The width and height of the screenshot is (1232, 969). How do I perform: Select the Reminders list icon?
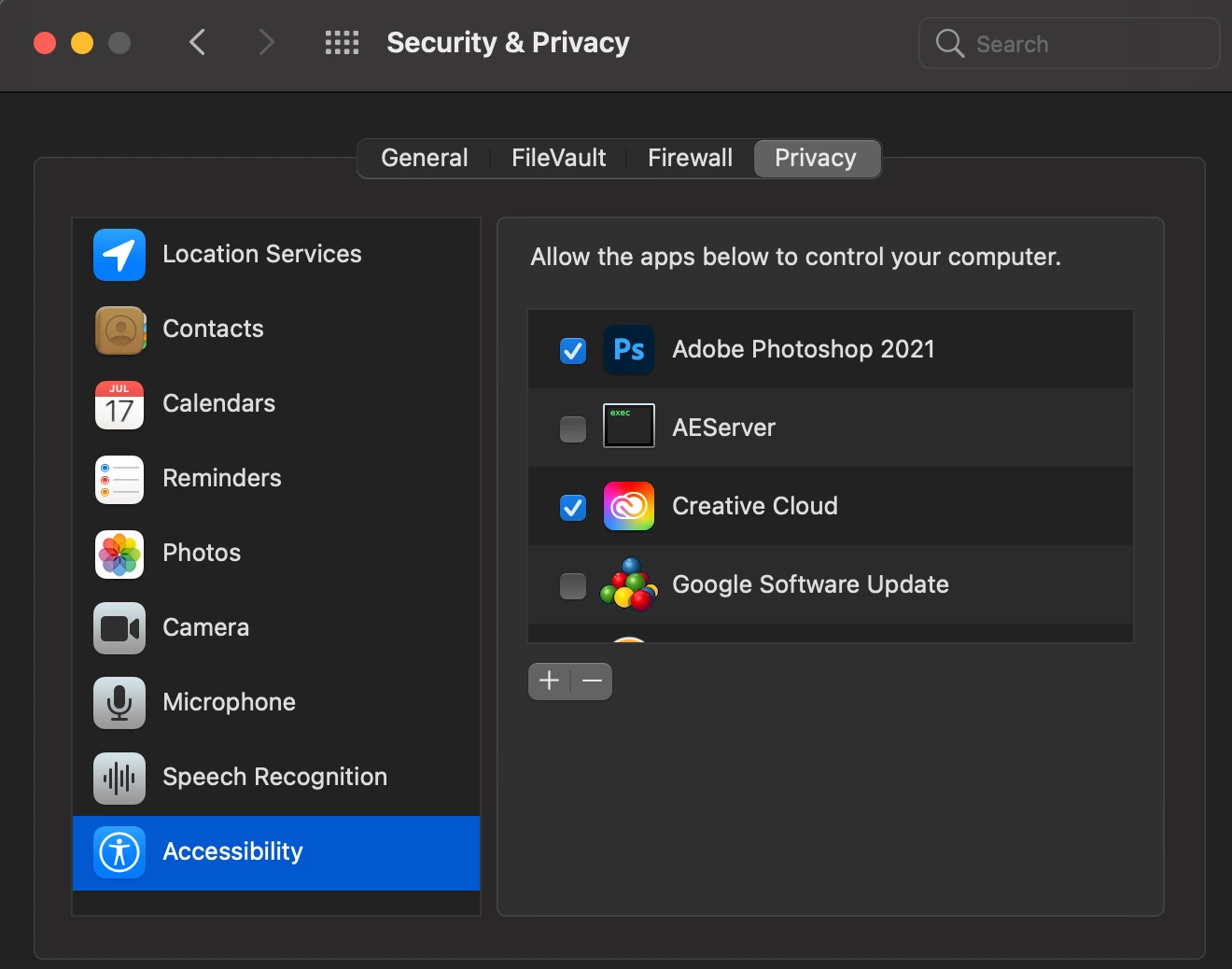pyautogui.click(x=119, y=479)
